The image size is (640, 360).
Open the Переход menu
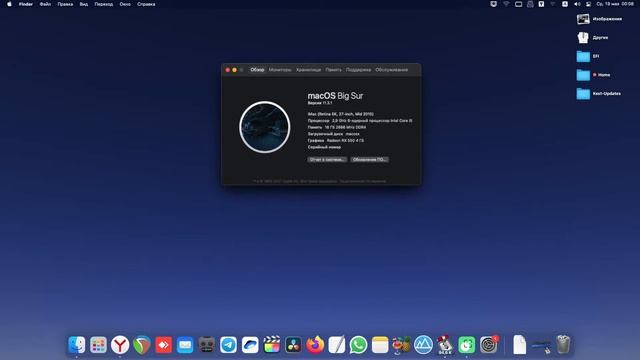tap(104, 4)
